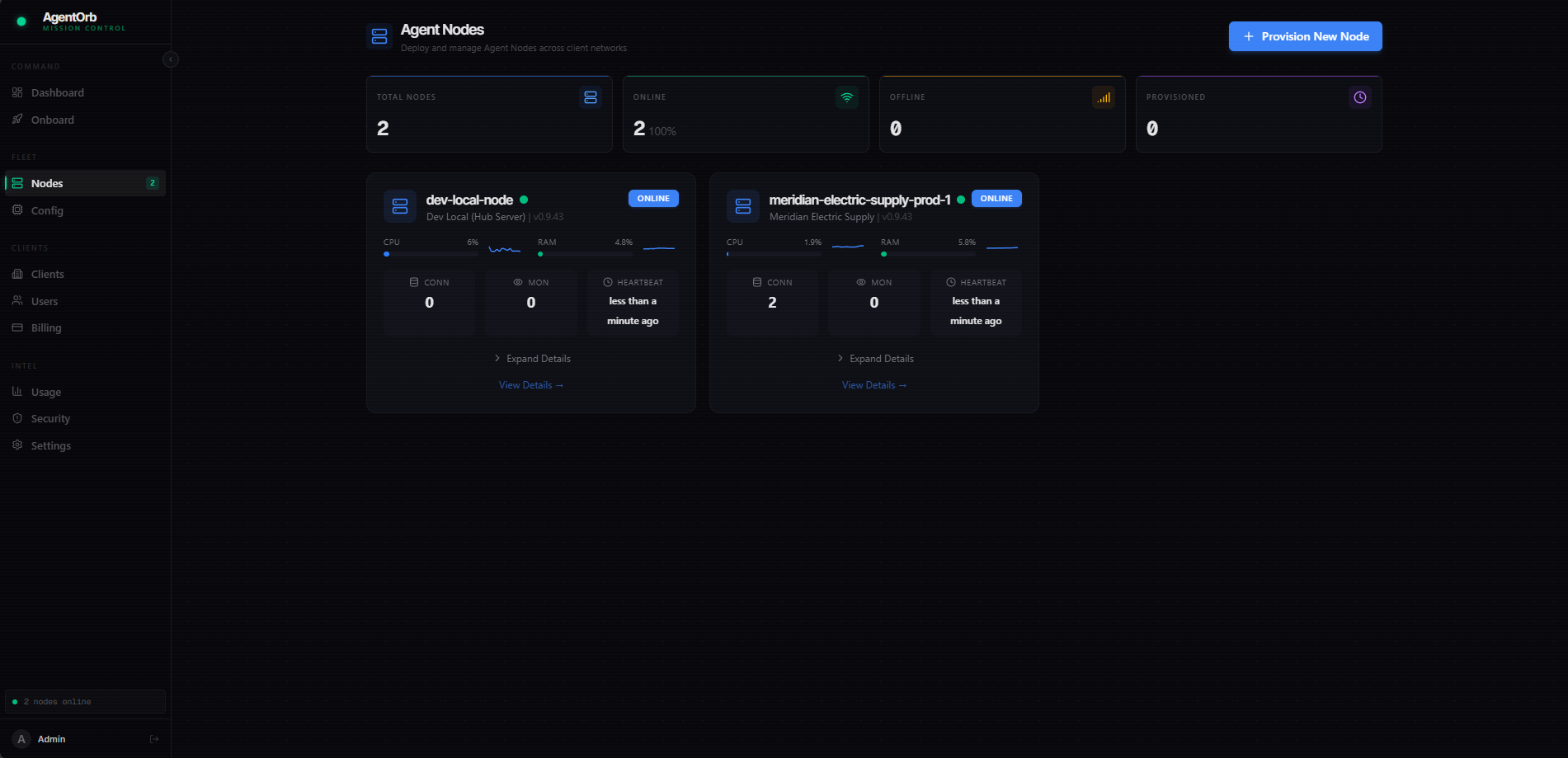
Task: Open View Details link for meridian node
Action: pyautogui.click(x=874, y=385)
